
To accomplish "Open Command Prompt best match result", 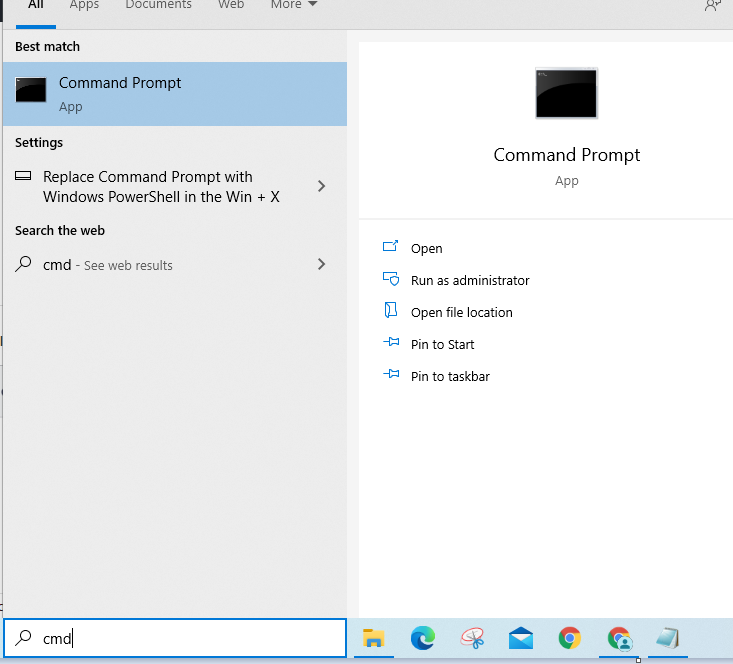I will pyautogui.click(x=175, y=94).
